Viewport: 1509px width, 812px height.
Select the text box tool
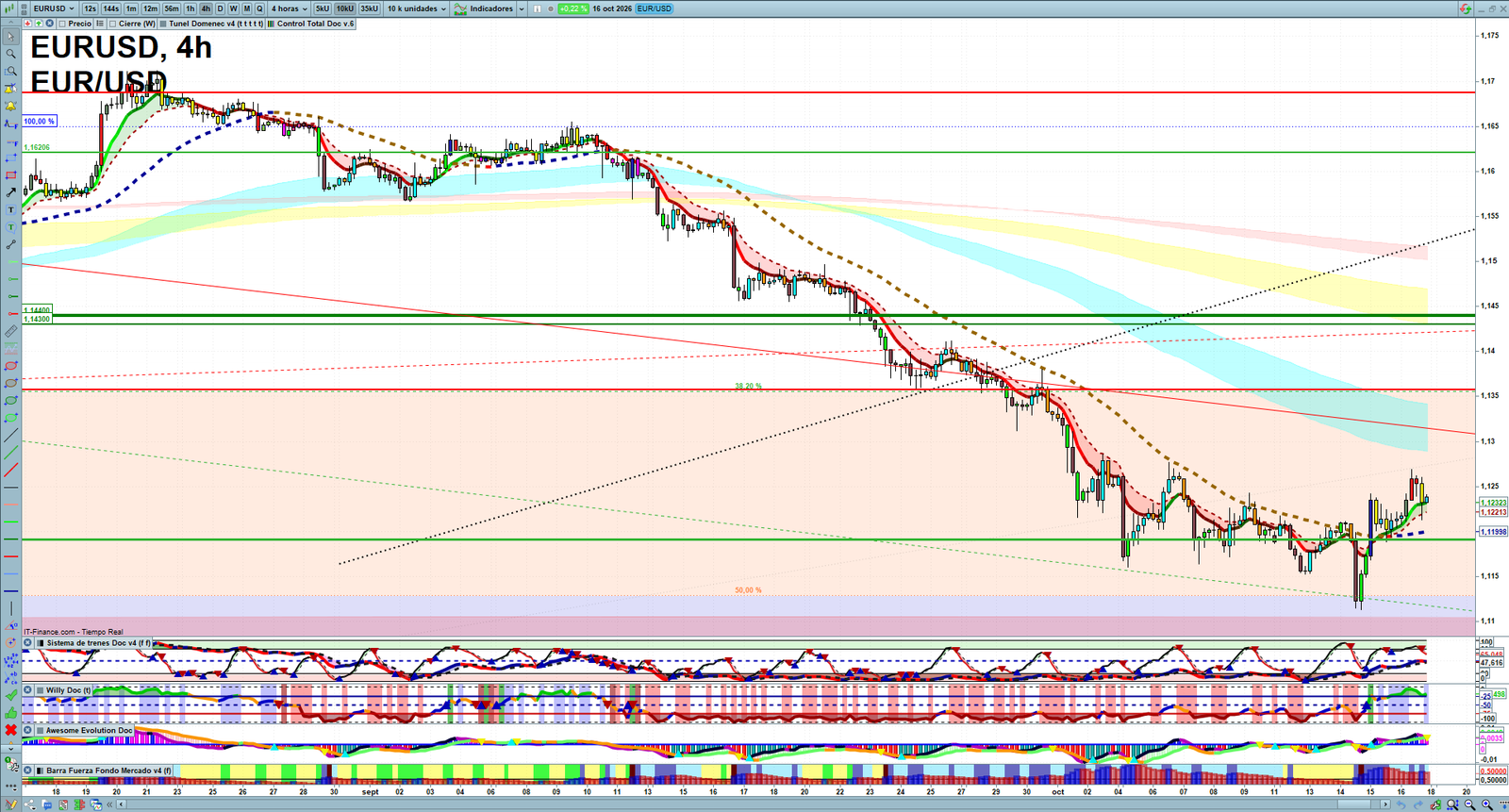(x=11, y=210)
